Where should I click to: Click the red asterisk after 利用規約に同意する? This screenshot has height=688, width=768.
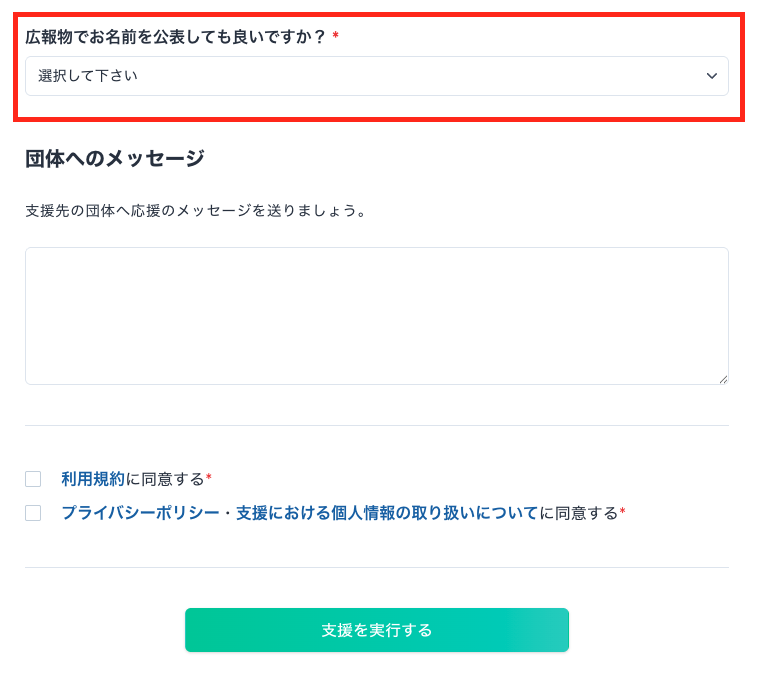(x=209, y=478)
